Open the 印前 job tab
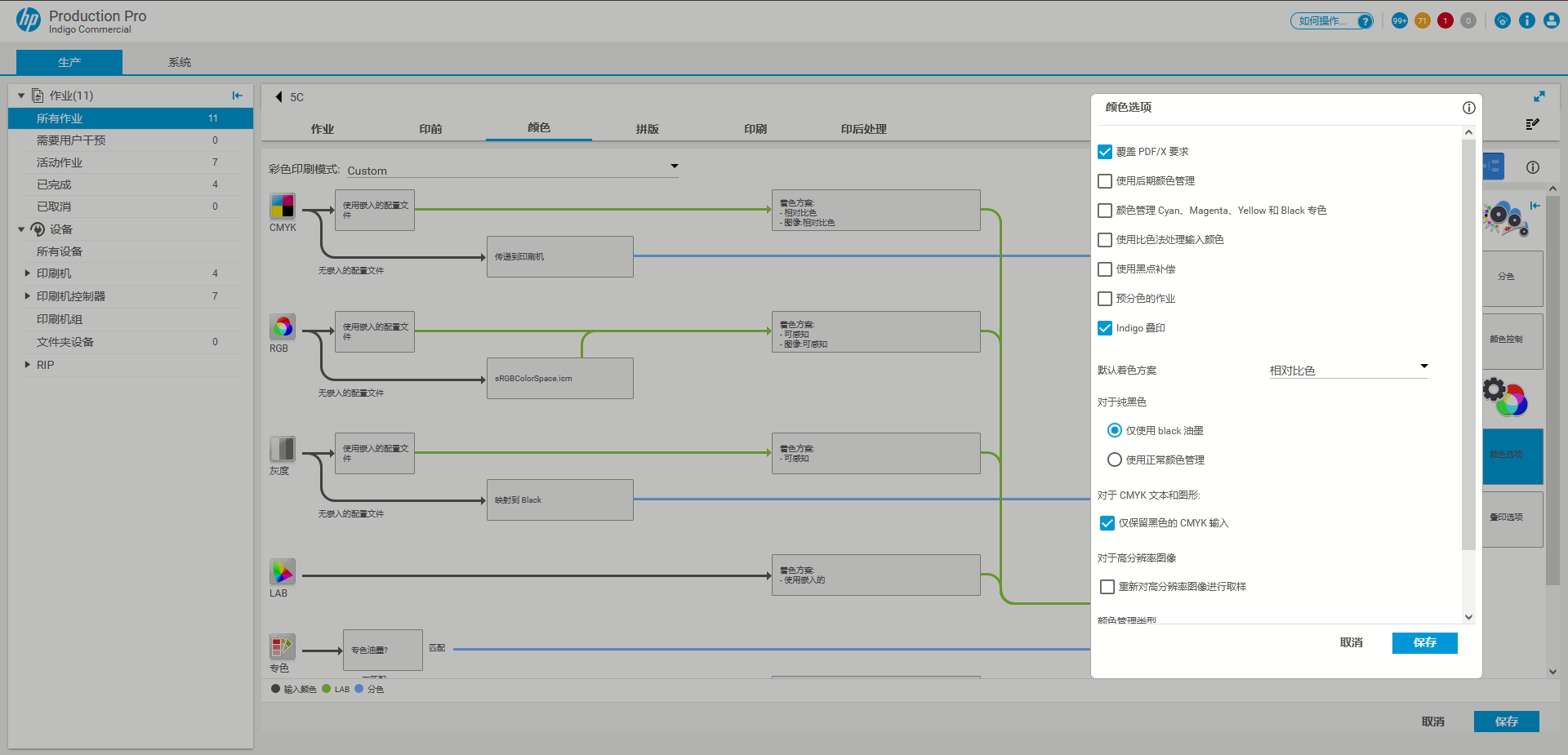This screenshot has width=1568, height=755. tap(430, 129)
